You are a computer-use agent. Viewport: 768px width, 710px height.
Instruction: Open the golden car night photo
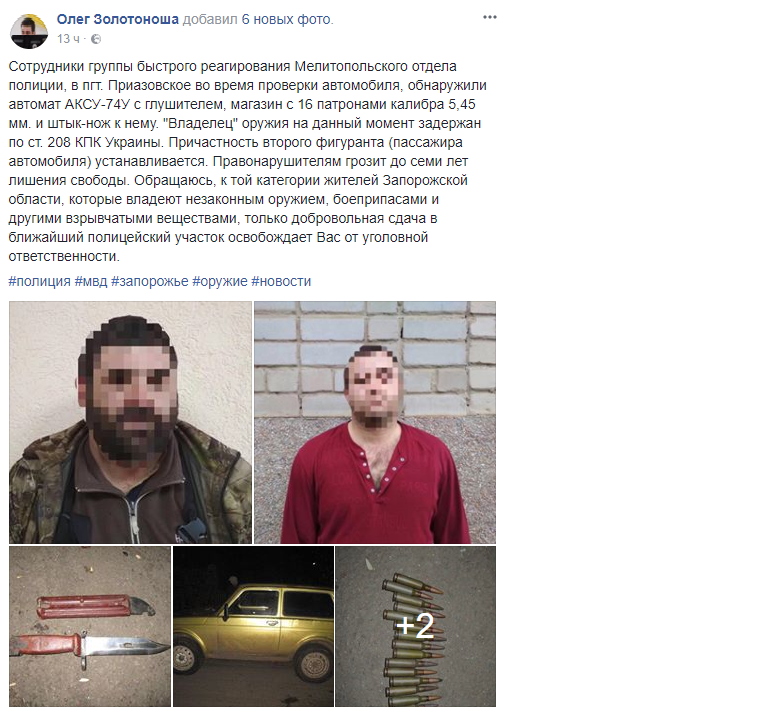(253, 626)
